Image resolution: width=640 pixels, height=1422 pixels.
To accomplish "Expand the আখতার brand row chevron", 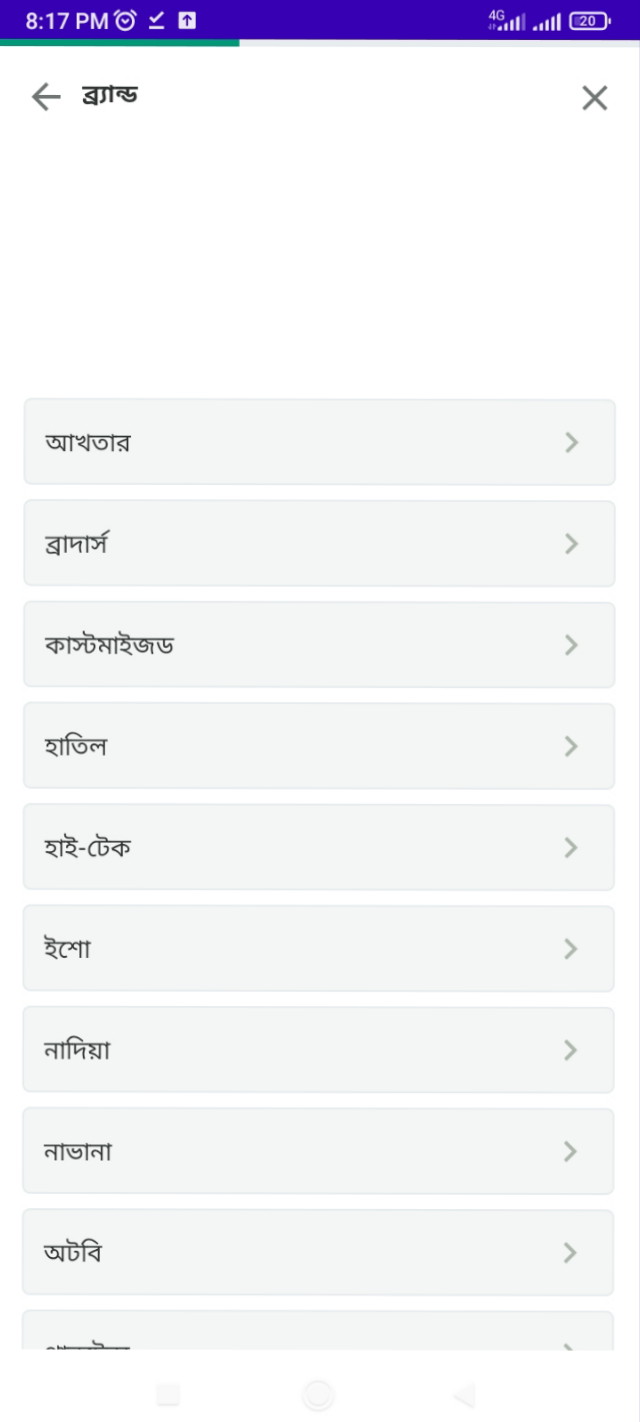I will click(x=571, y=442).
